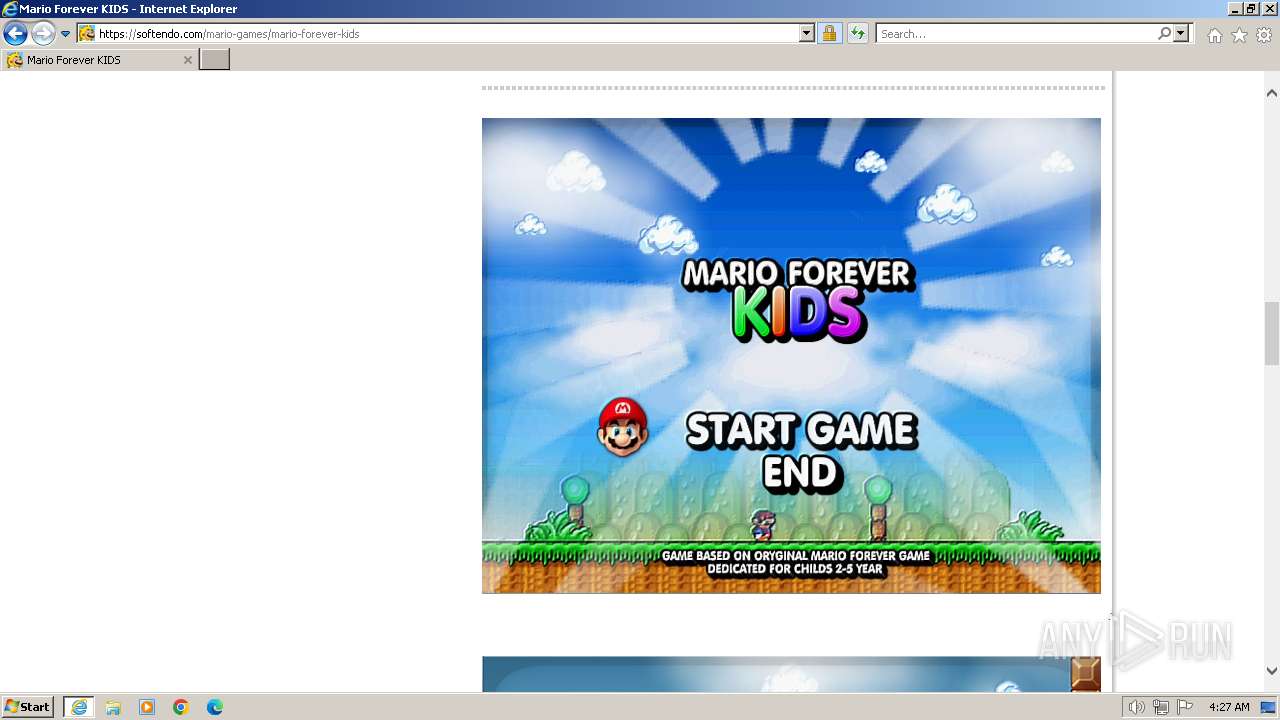Open the Windows Start menu
Screen dimensions: 1280x720
[x=28, y=707]
